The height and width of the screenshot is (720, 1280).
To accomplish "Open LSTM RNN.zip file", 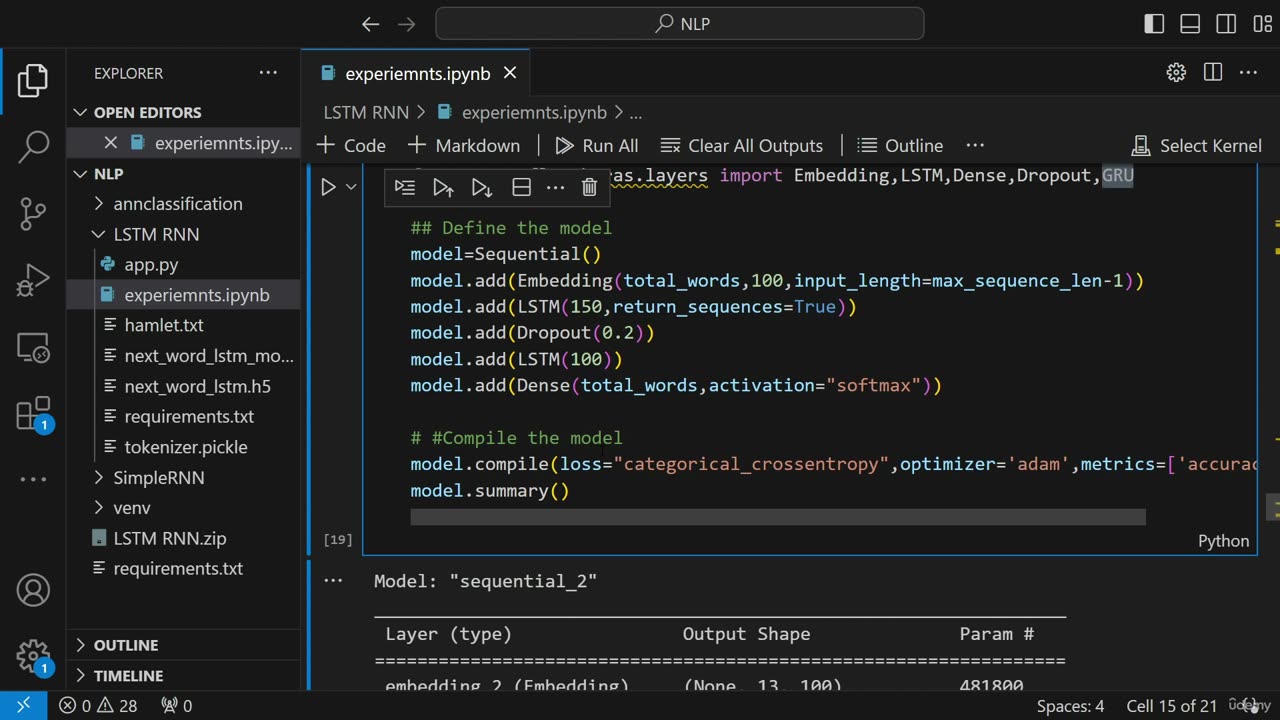I will tap(184, 538).
